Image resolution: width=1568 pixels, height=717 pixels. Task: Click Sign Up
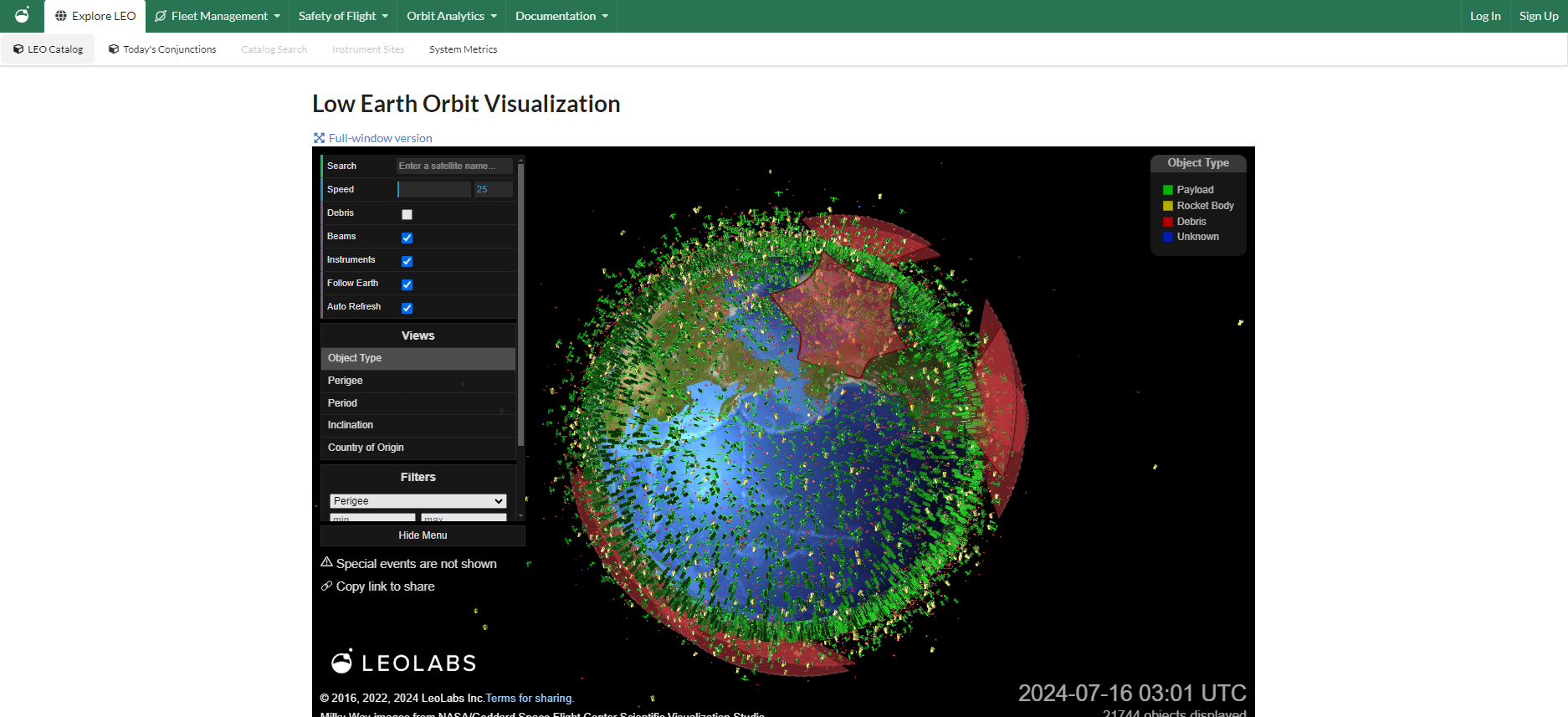(1539, 16)
